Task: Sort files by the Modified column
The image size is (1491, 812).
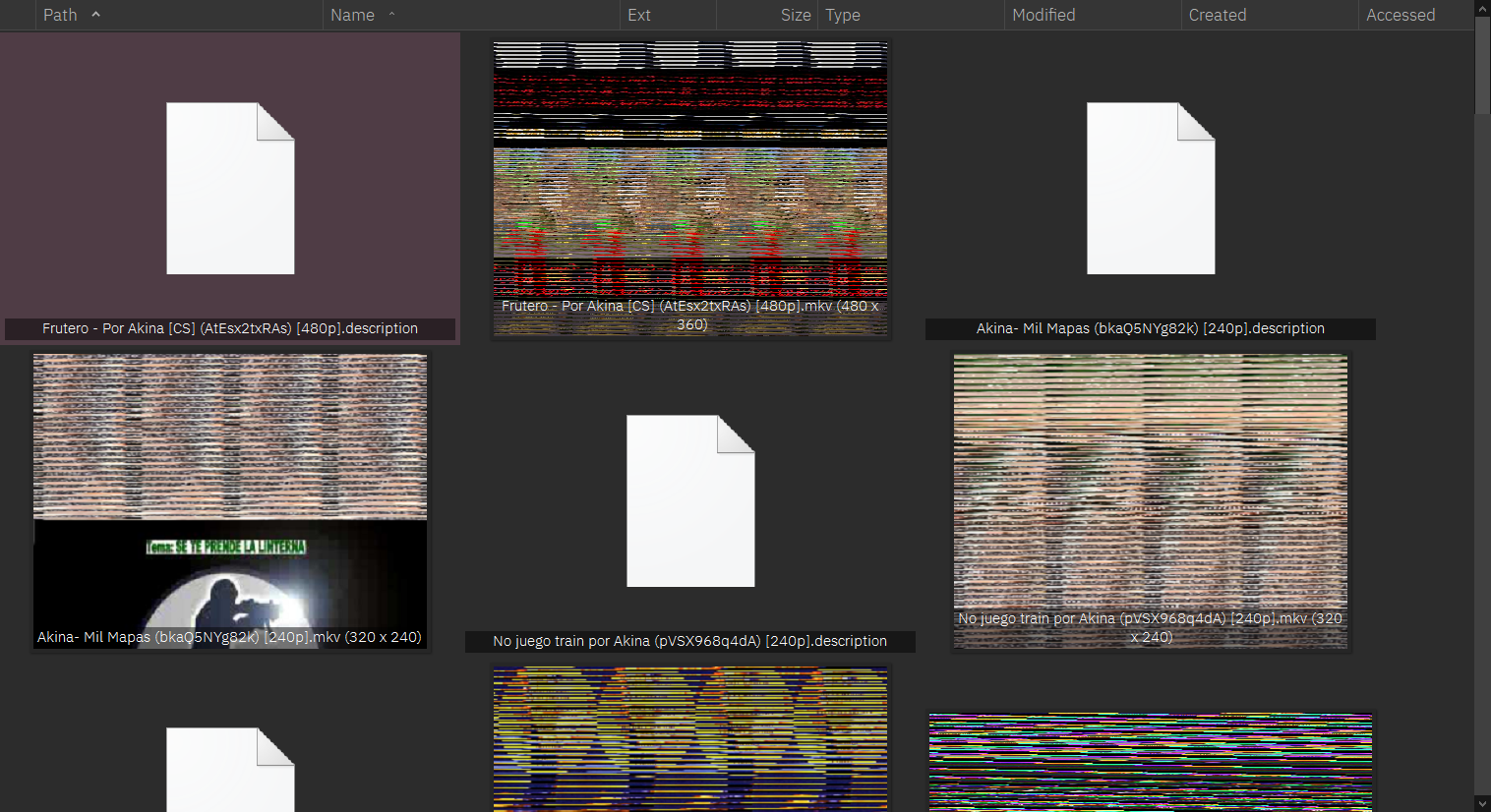Action: (1044, 15)
